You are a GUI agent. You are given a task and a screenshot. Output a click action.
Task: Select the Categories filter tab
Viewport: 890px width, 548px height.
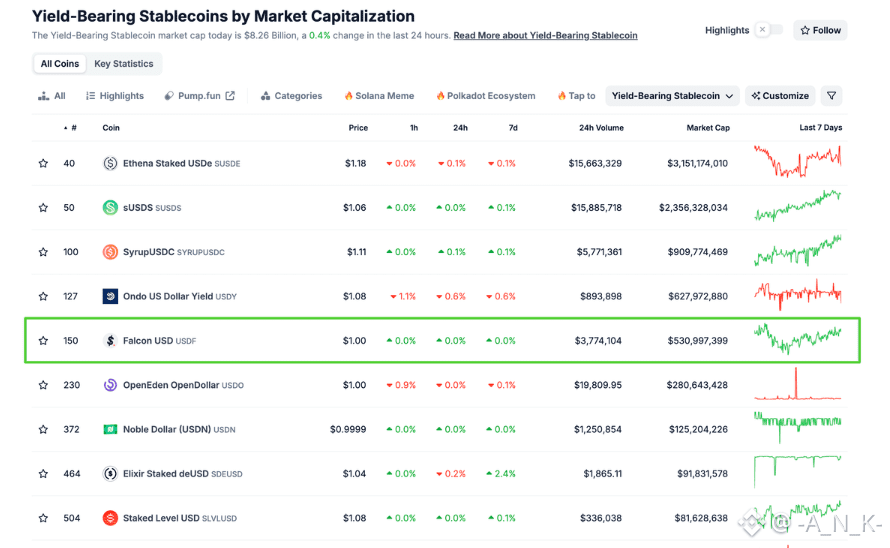tap(291, 96)
